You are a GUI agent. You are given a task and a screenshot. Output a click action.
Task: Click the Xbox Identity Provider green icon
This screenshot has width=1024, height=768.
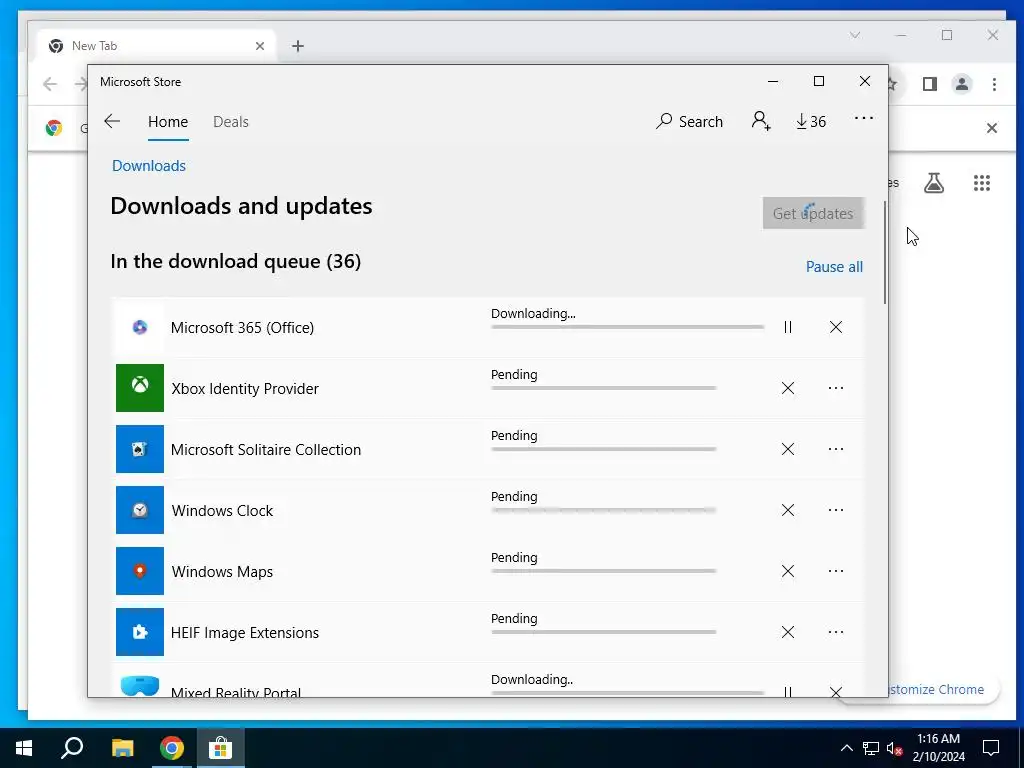coord(140,388)
